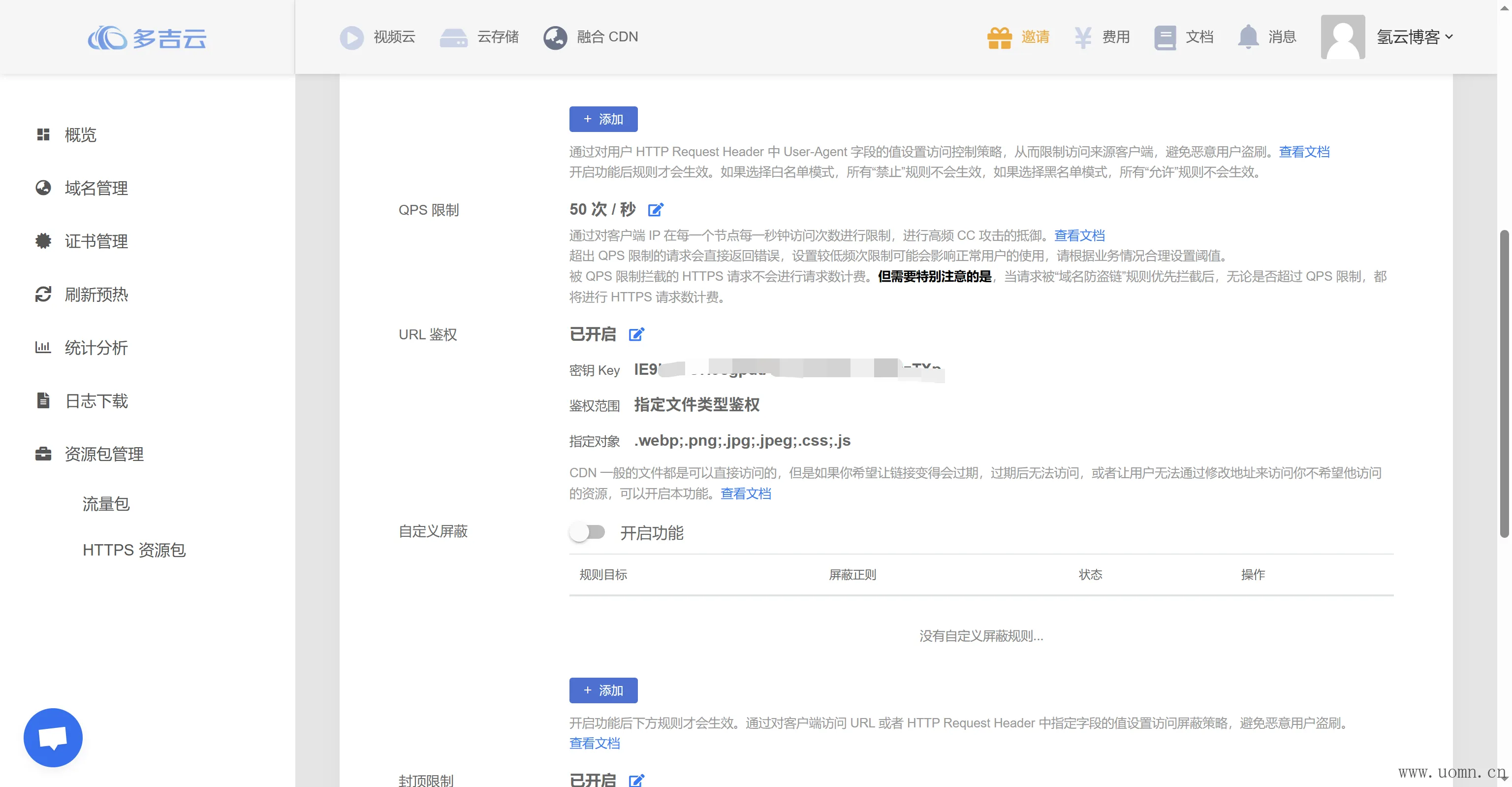The height and width of the screenshot is (787, 1512).
Task: Open 费用 billing yen icon
Action: 1082,37
